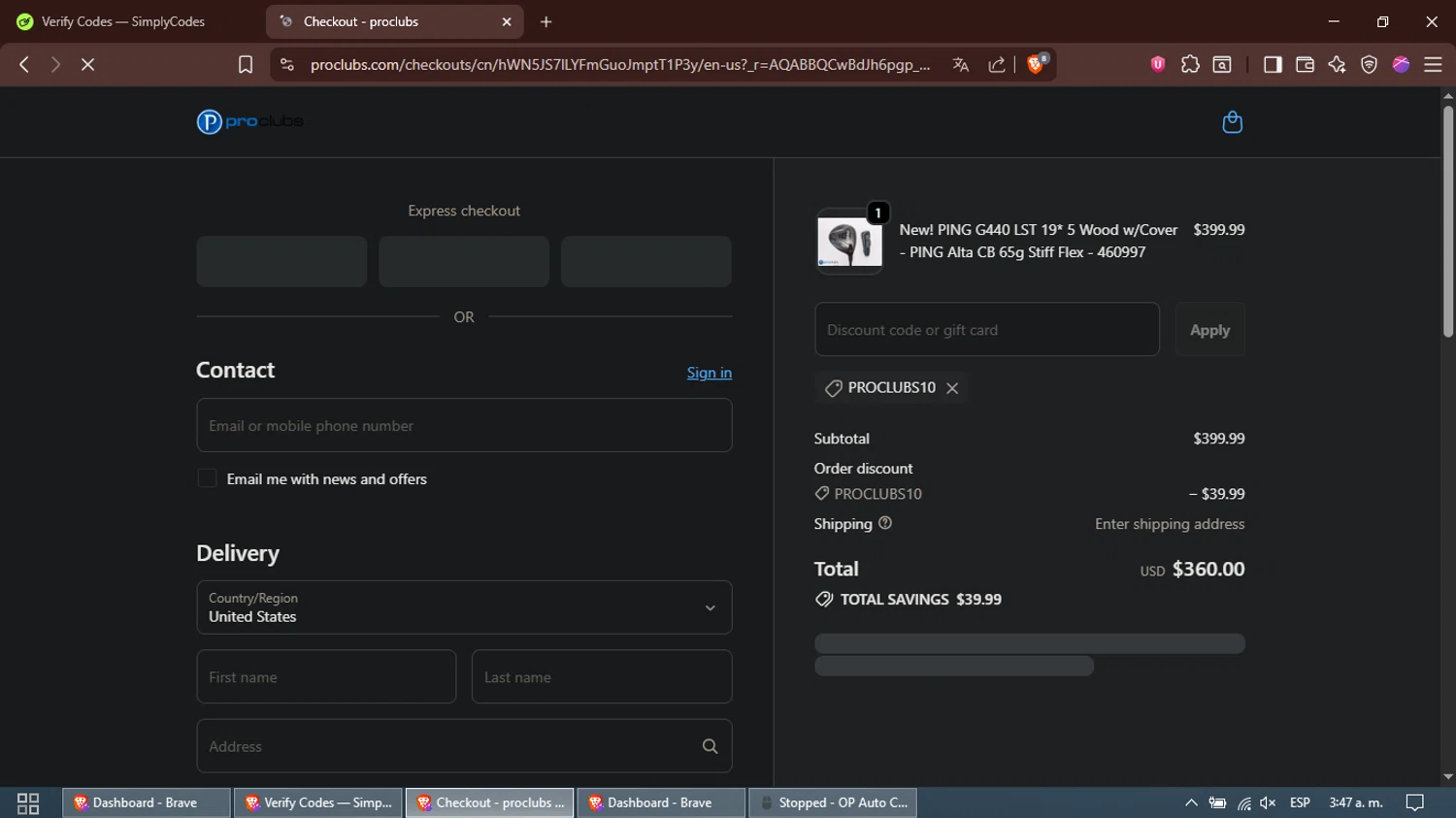This screenshot has width=1456, height=818.
Task: Go back with the browser back arrow
Action: [x=24, y=64]
